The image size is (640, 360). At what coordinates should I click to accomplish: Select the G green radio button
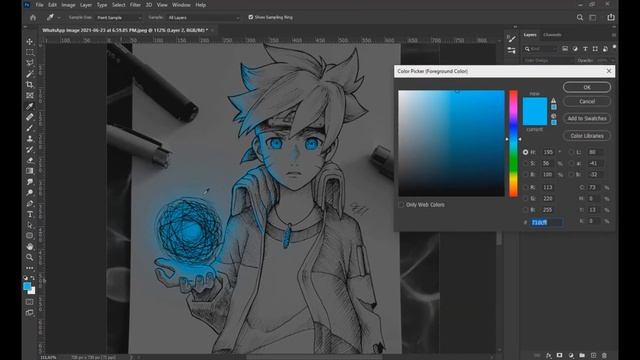(525, 198)
